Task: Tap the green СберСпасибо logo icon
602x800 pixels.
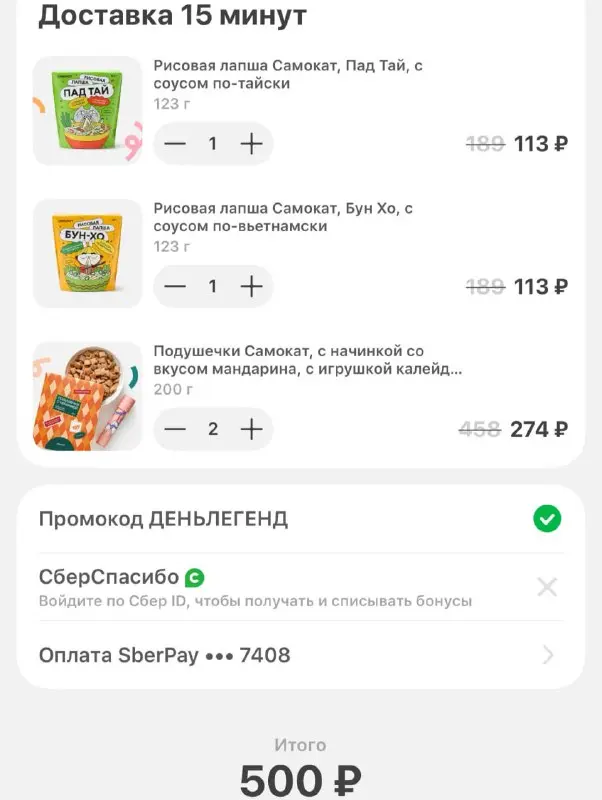Action: pyautogui.click(x=194, y=578)
